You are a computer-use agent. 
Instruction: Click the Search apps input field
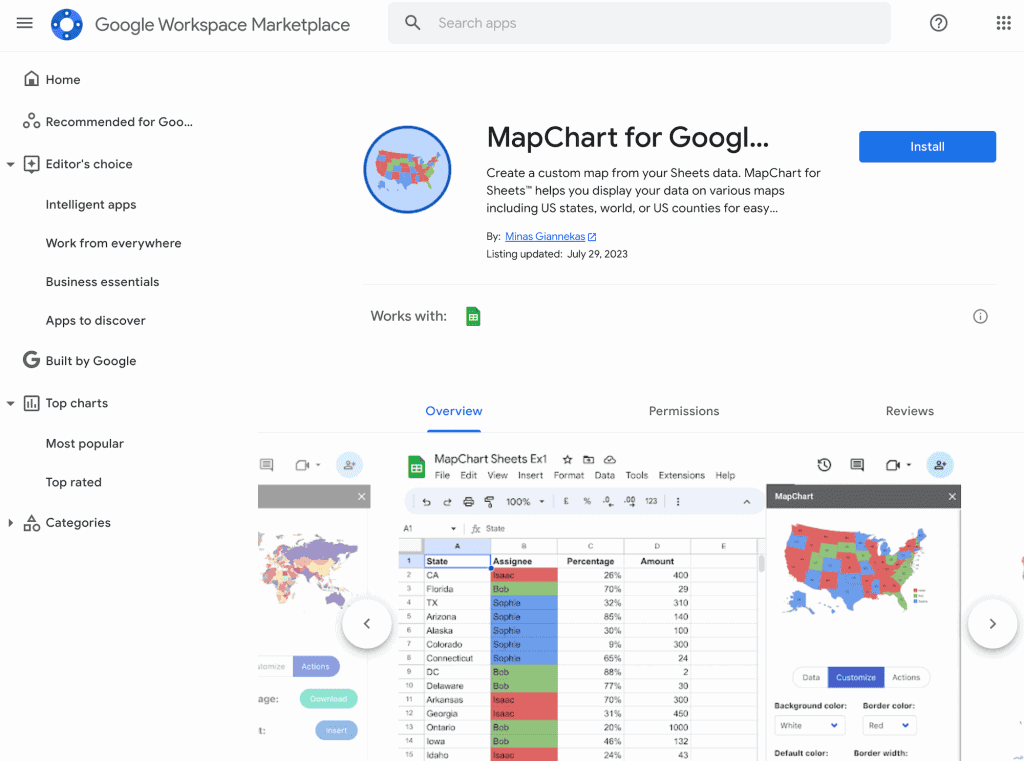[639, 23]
